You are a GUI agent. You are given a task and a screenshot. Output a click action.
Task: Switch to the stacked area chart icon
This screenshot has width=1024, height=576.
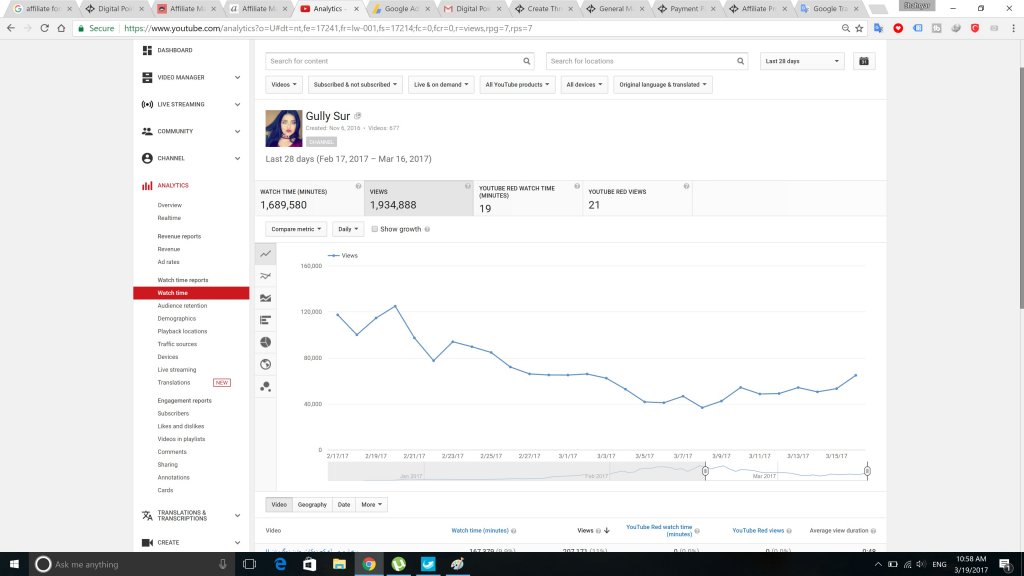(x=265, y=298)
